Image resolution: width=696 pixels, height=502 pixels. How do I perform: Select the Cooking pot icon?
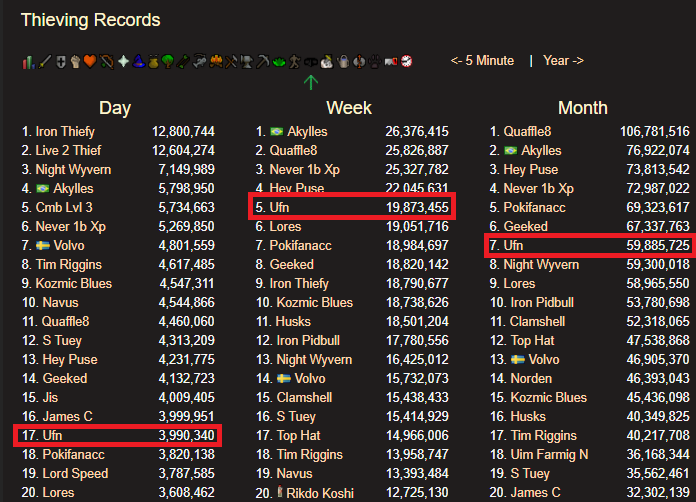153,62
